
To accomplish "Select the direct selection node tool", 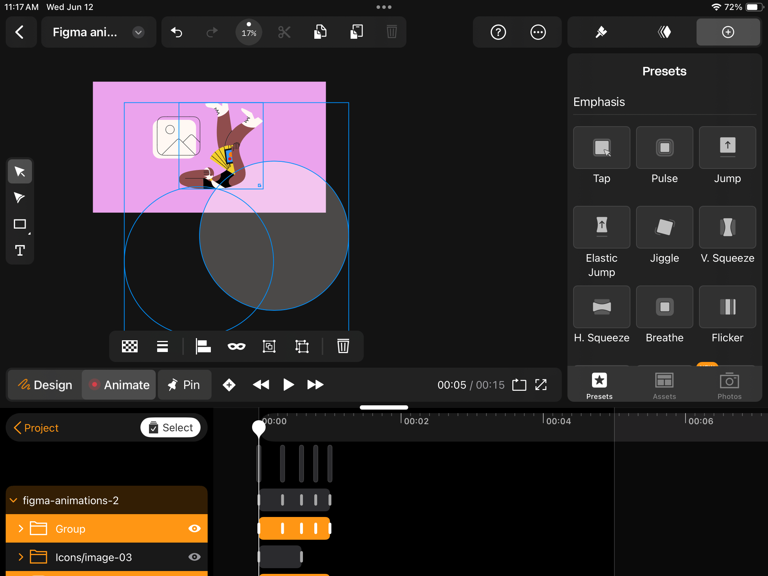I will click(x=20, y=198).
